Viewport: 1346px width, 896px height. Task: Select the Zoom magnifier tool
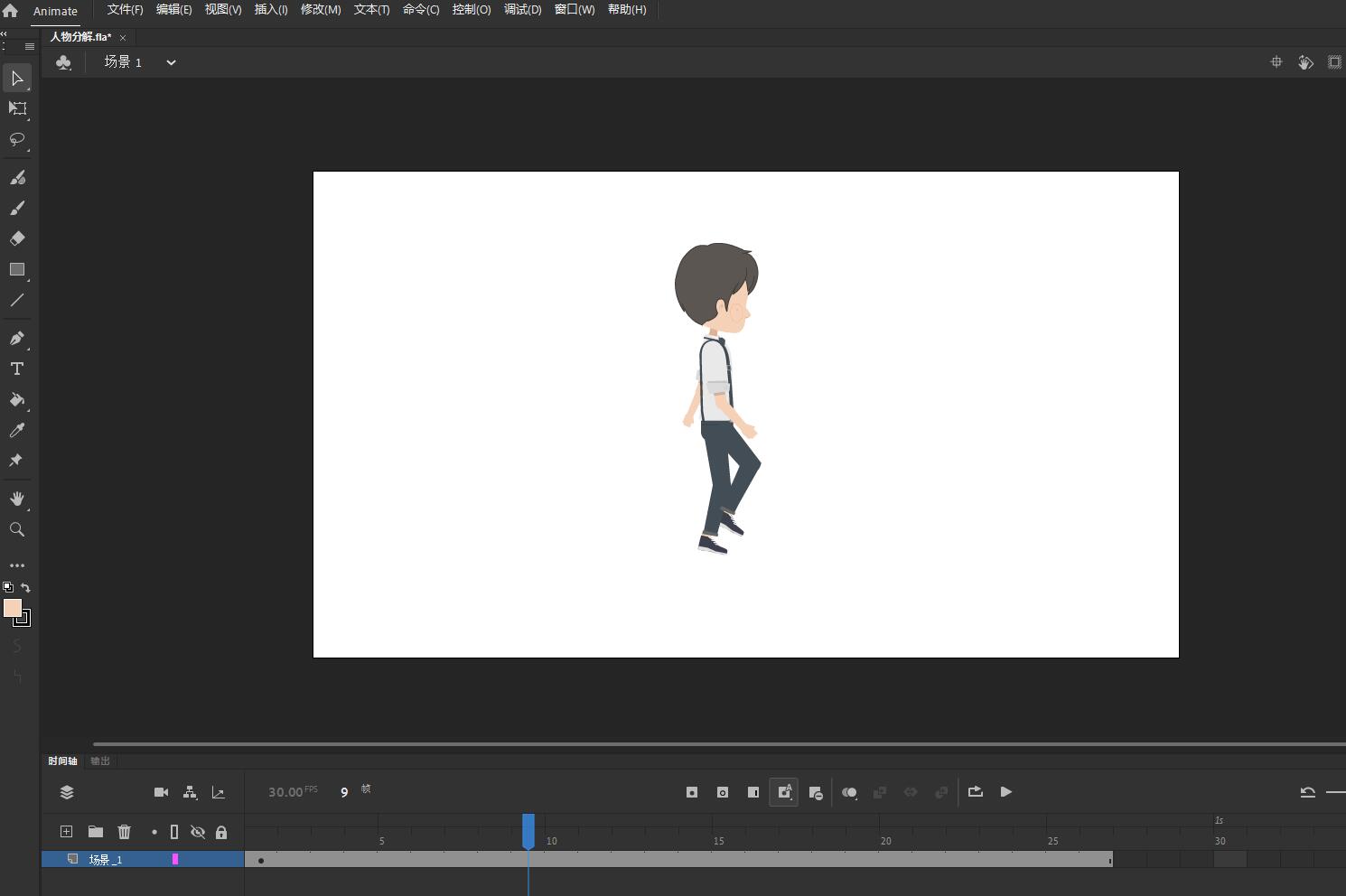click(16, 529)
